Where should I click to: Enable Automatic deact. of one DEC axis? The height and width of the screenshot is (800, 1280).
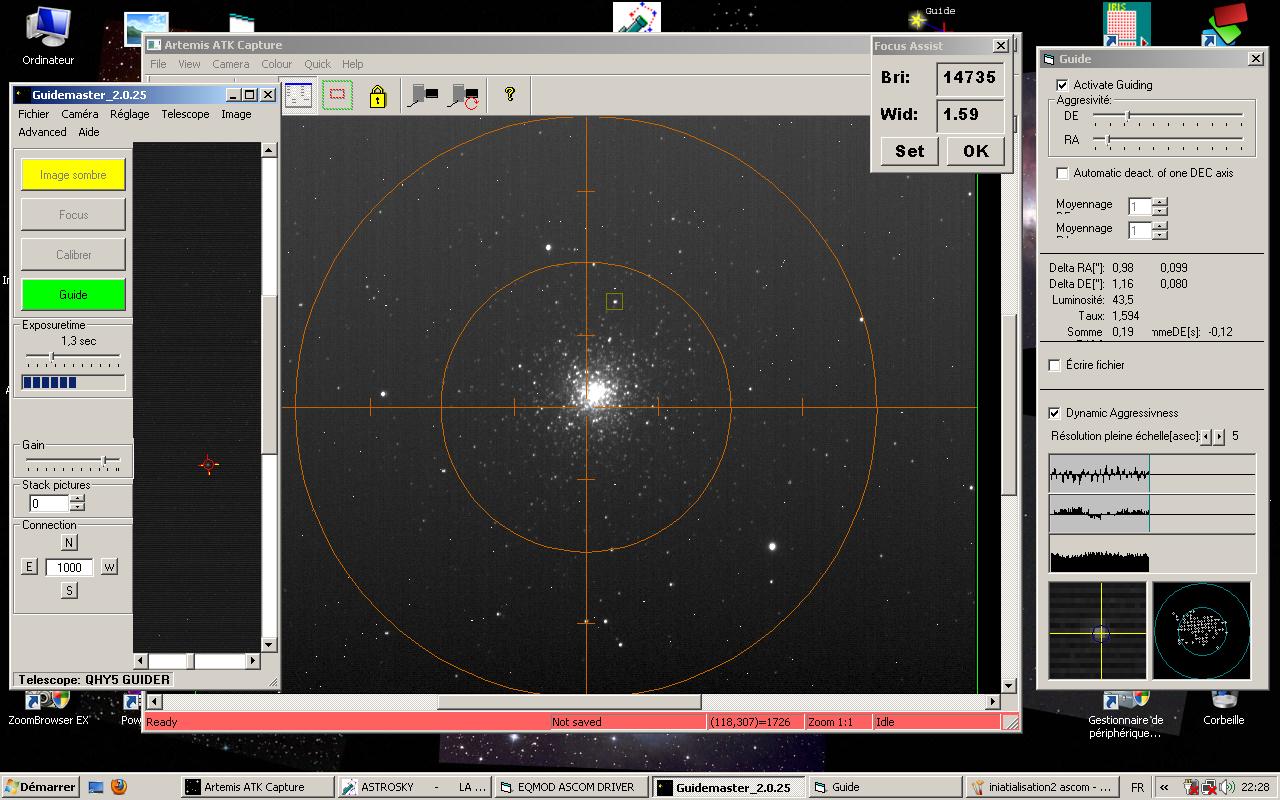1062,173
